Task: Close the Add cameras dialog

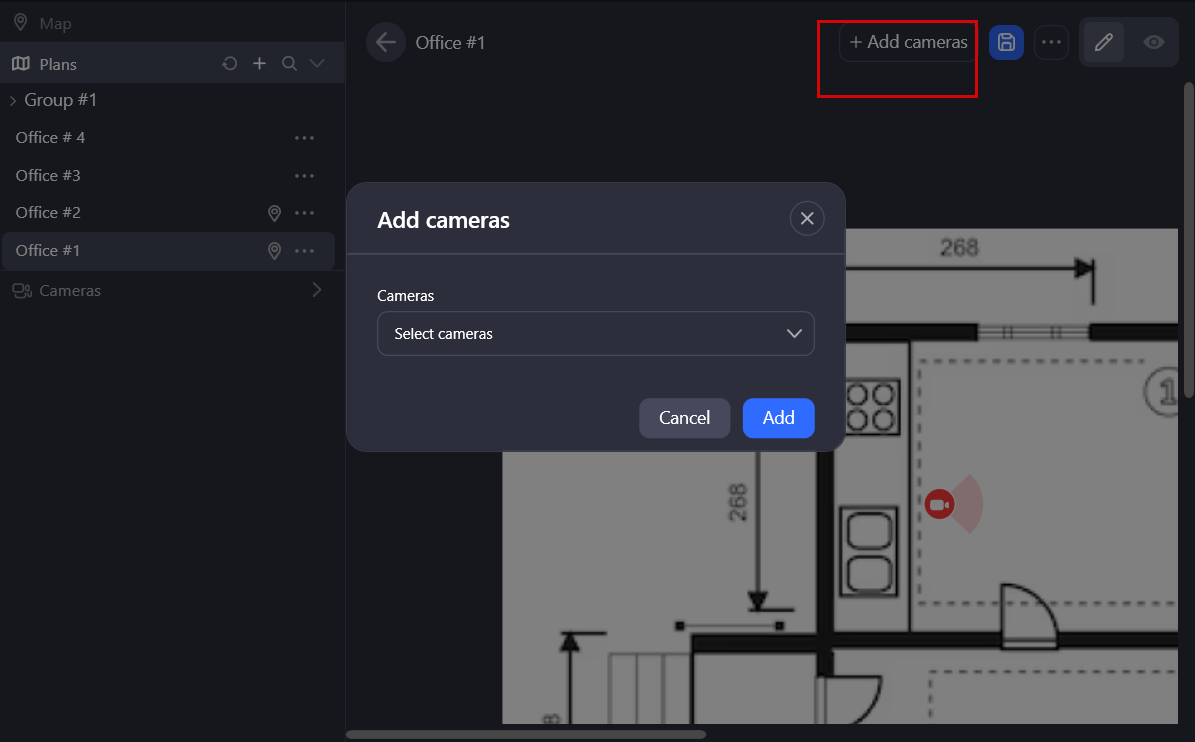Action: [807, 219]
